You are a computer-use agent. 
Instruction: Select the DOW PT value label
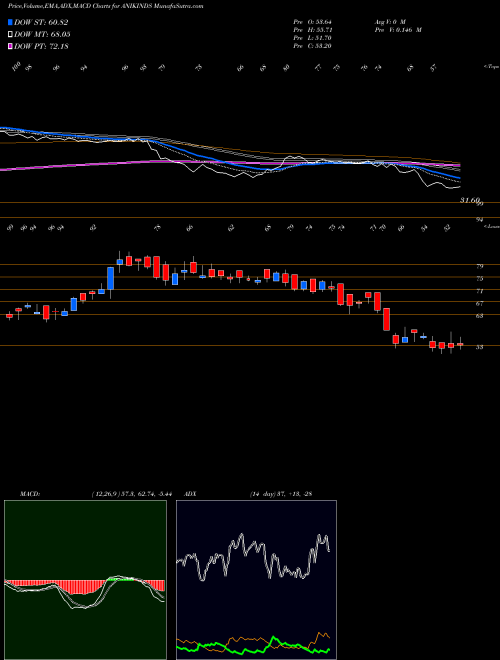(x=41, y=46)
